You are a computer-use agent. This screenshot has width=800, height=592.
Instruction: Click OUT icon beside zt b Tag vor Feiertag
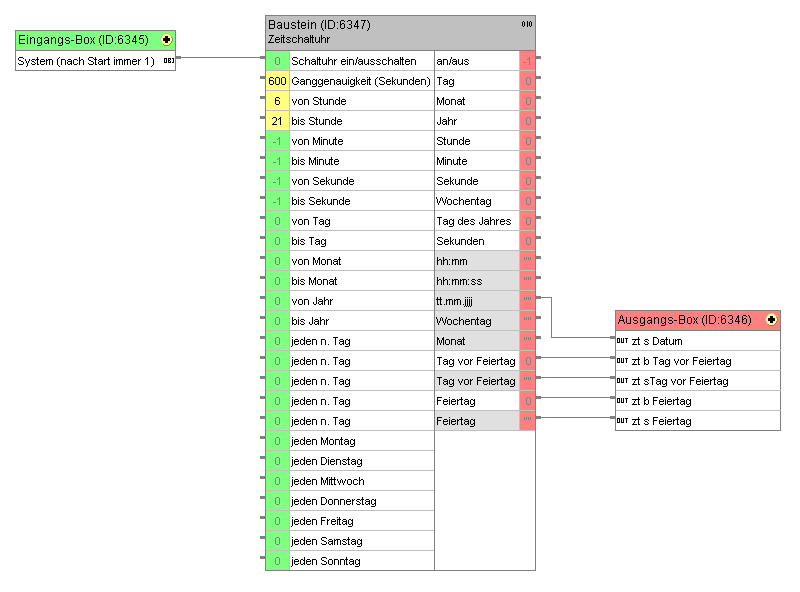pyautogui.click(x=622, y=361)
